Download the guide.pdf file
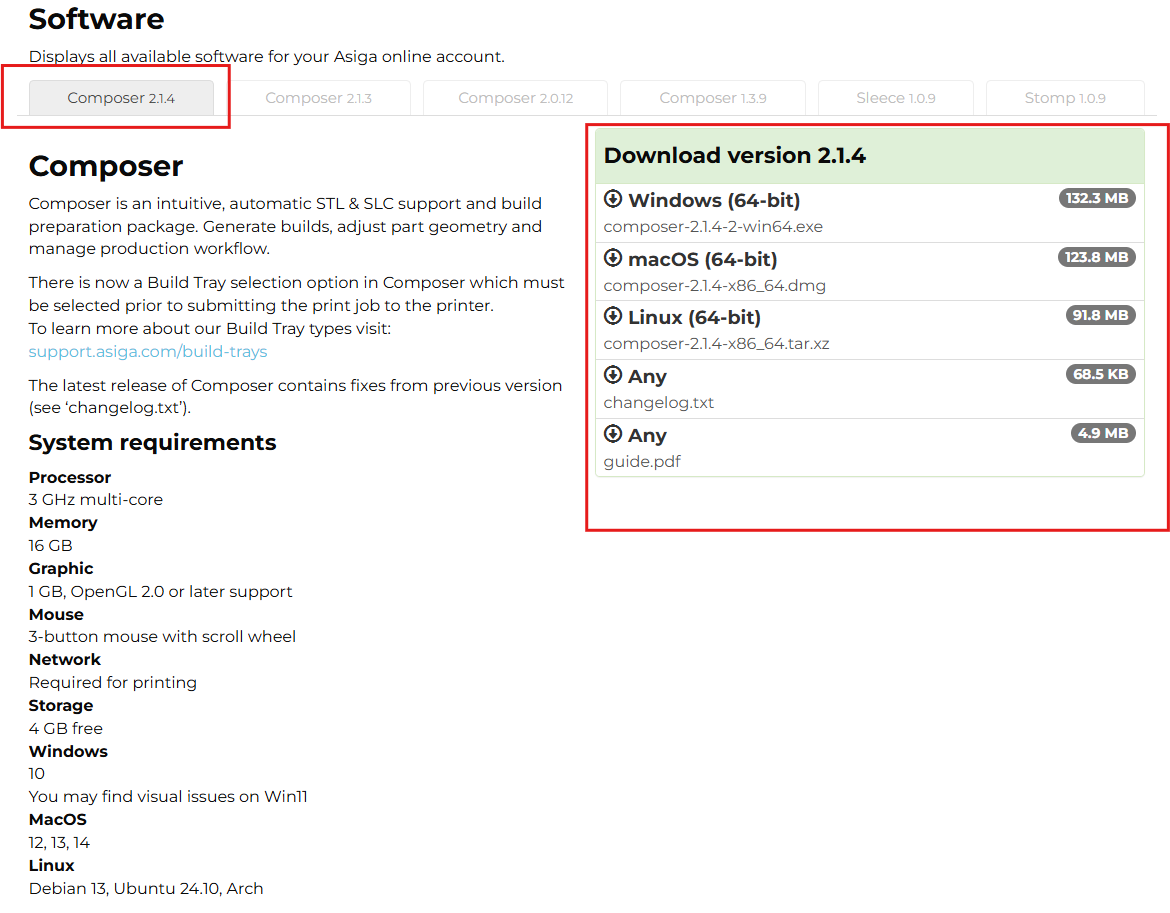The image size is (1170, 913). (x=642, y=462)
